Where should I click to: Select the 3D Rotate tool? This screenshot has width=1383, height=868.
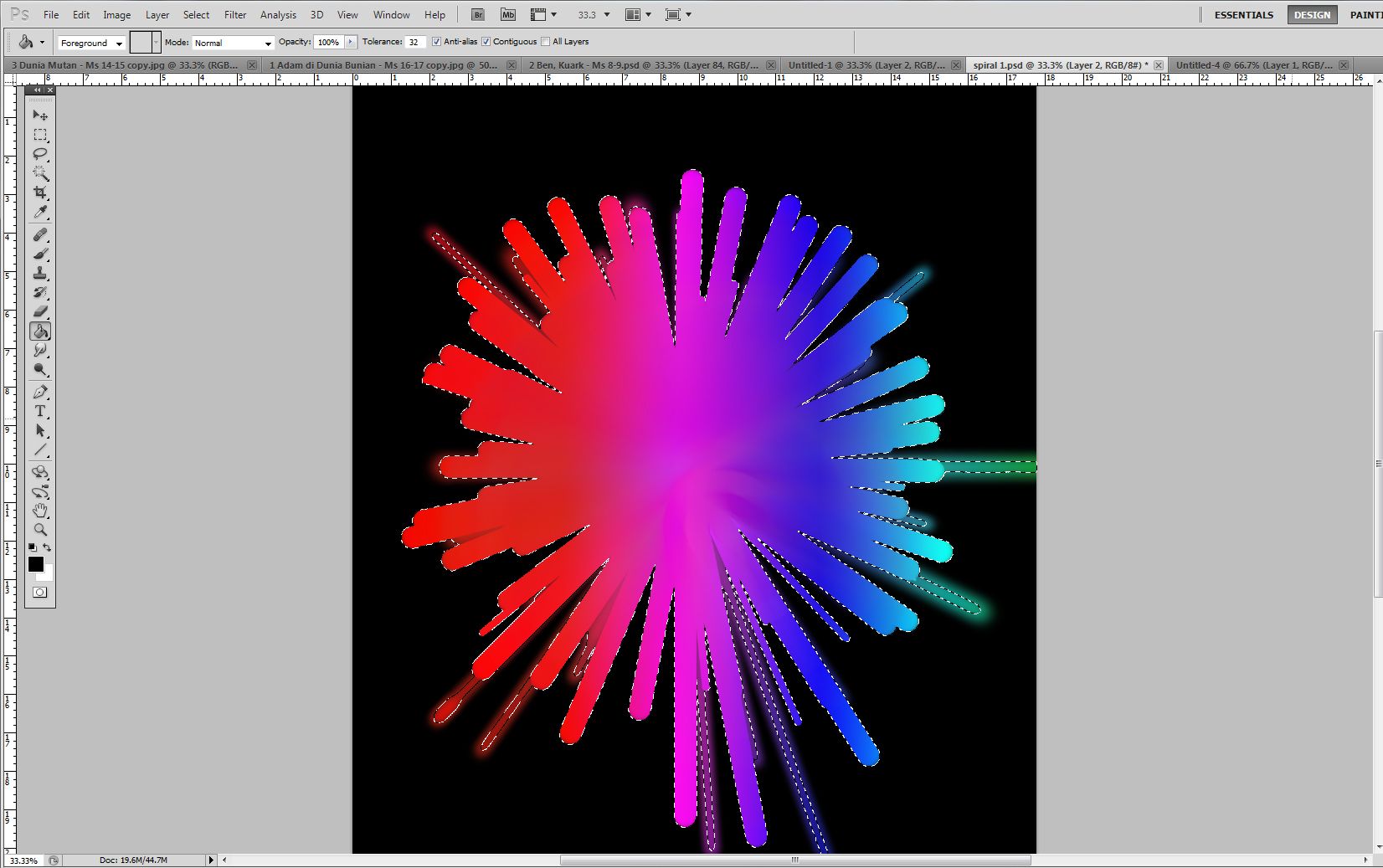point(39,473)
